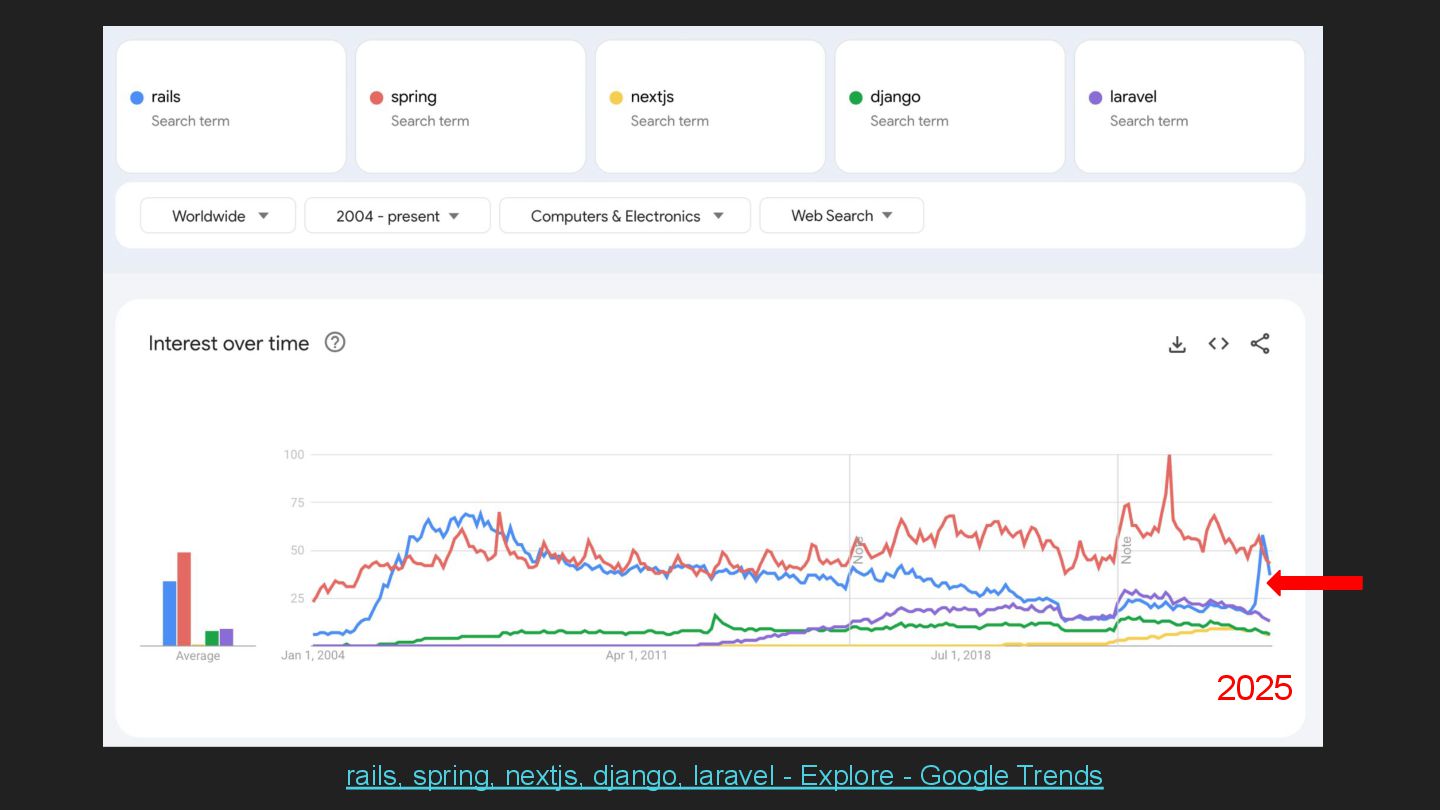Download the Interest over time chart data
This screenshot has height=810, width=1440.
pos(1177,344)
